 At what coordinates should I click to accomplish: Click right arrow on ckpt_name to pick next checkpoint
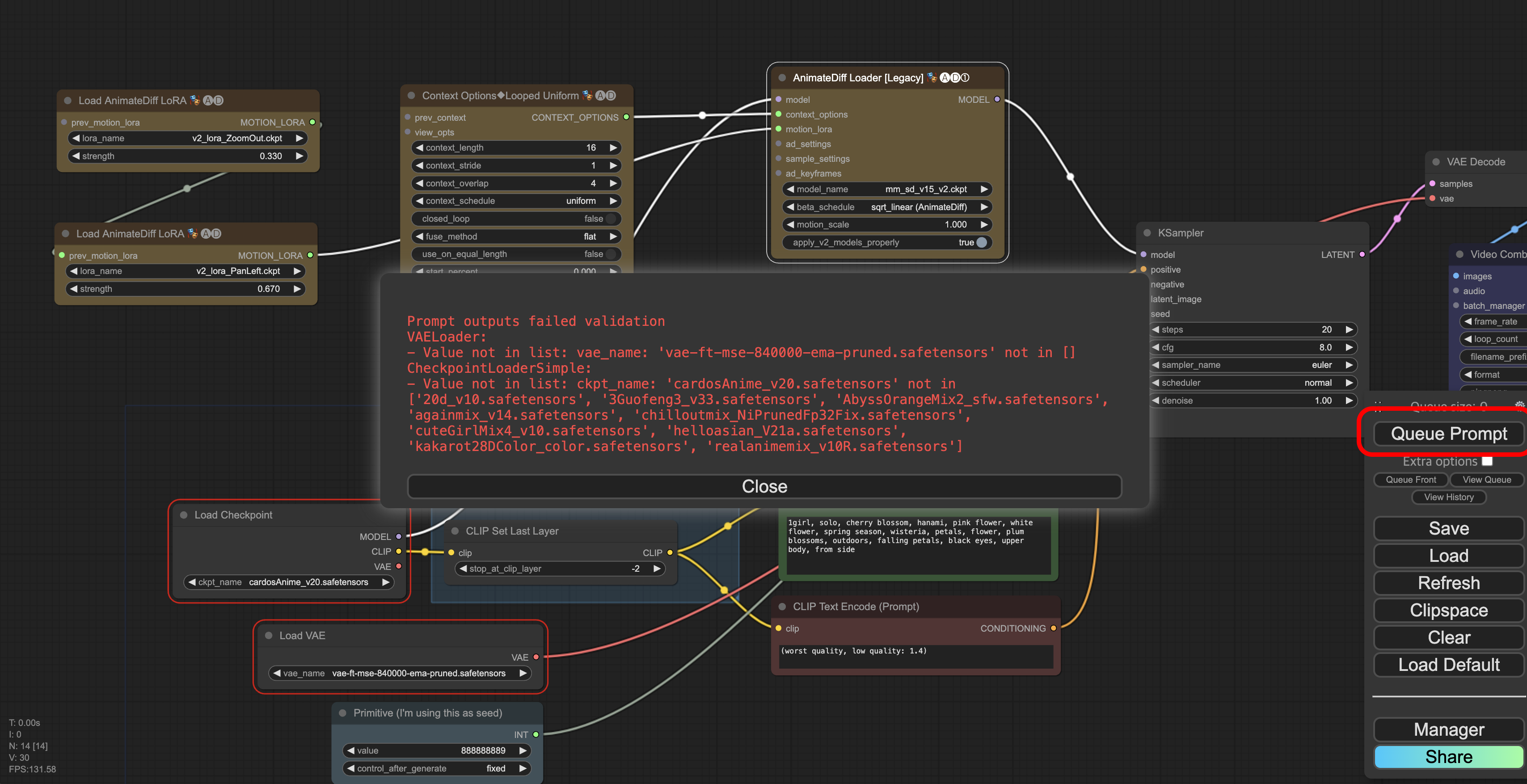point(386,582)
